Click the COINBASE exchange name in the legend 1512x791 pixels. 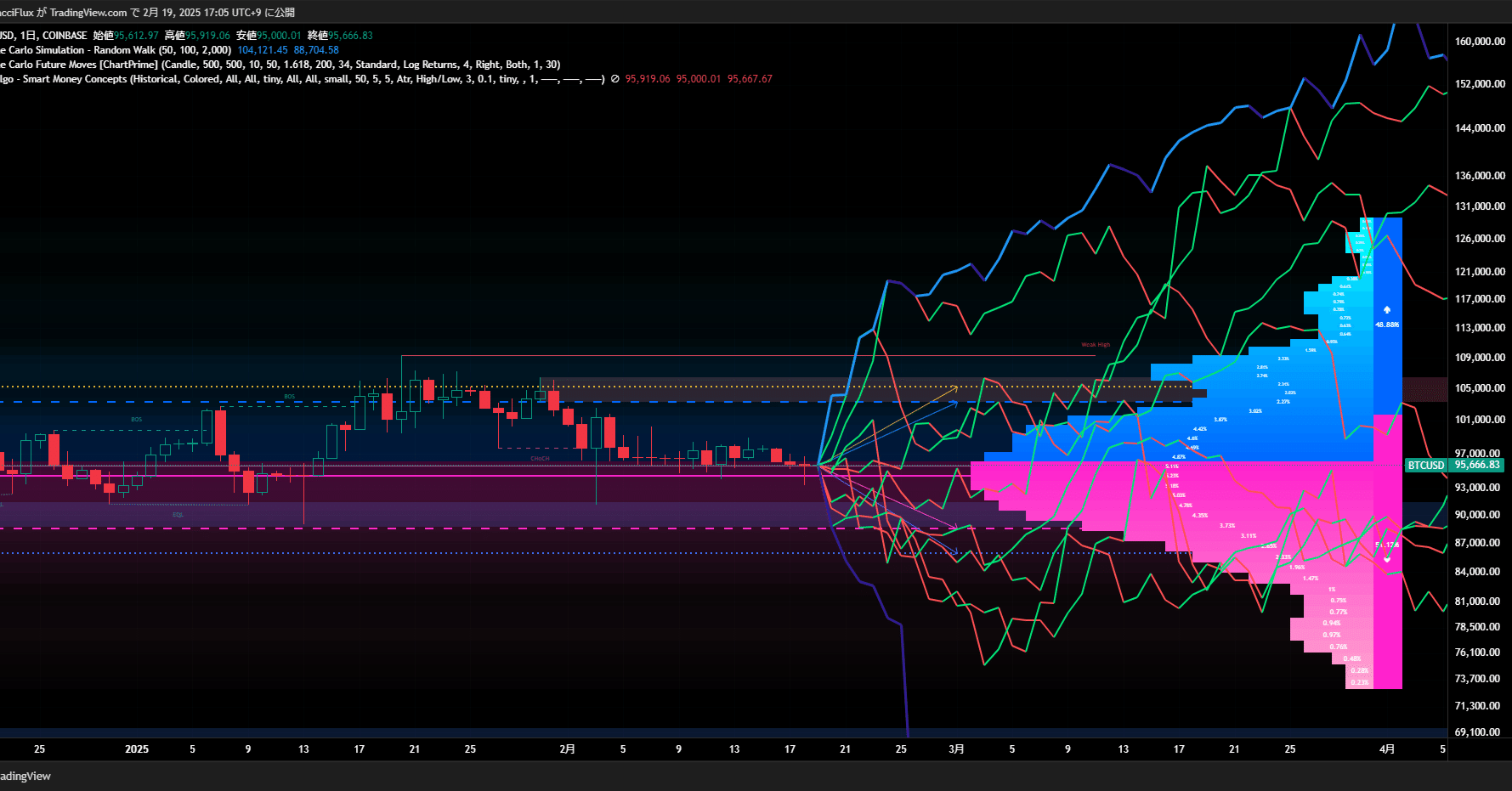[65, 36]
